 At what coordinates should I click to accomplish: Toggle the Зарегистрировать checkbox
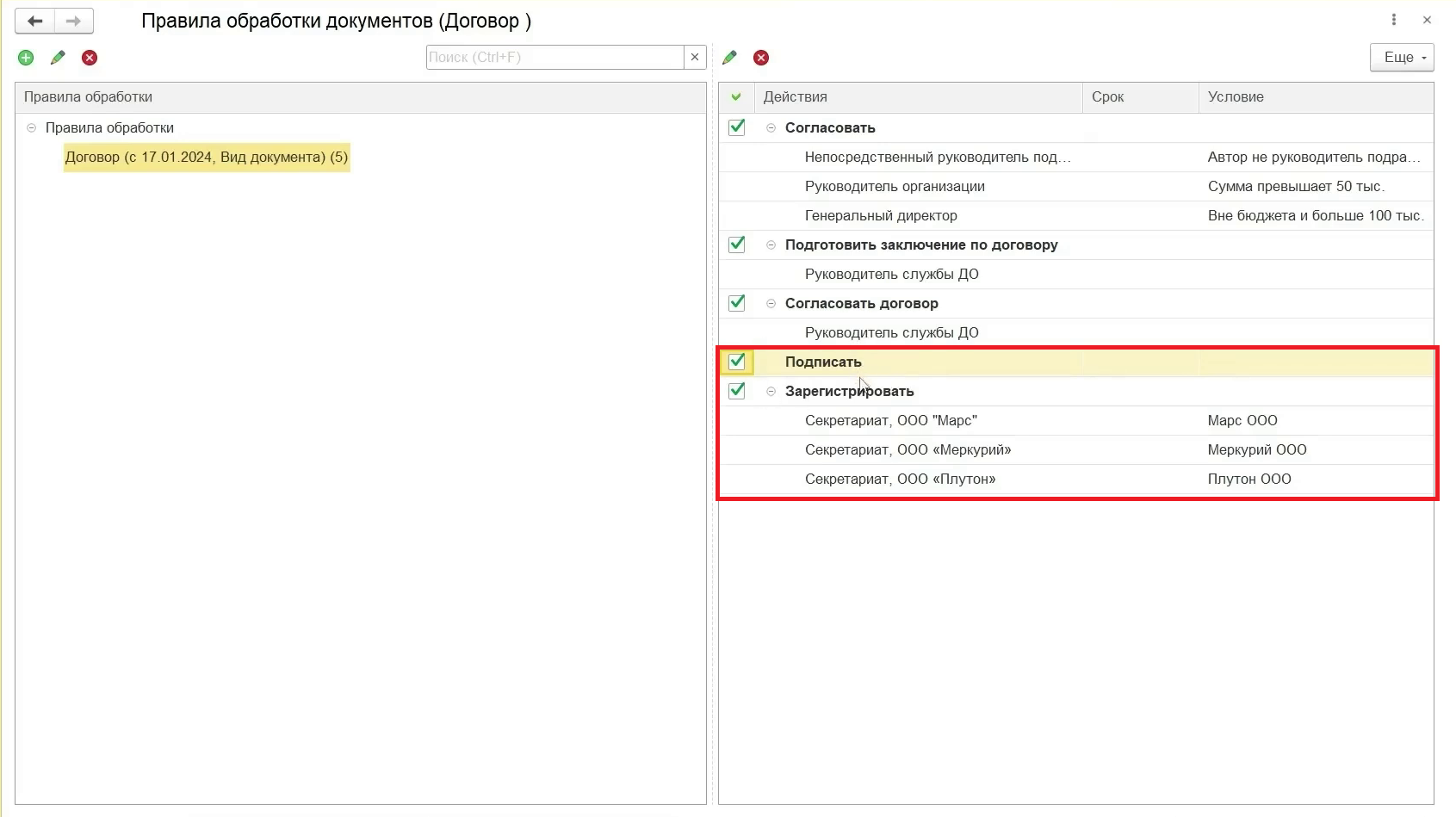click(x=737, y=391)
